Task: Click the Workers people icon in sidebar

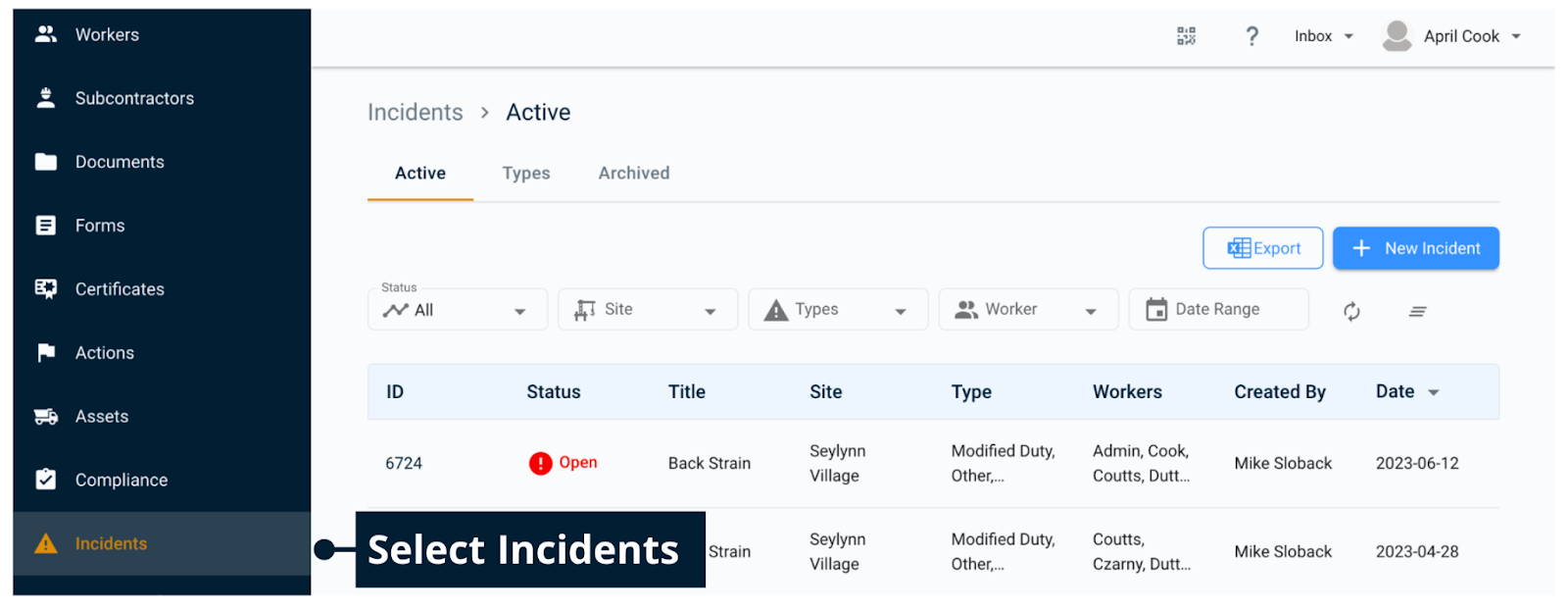Action: coord(46,34)
